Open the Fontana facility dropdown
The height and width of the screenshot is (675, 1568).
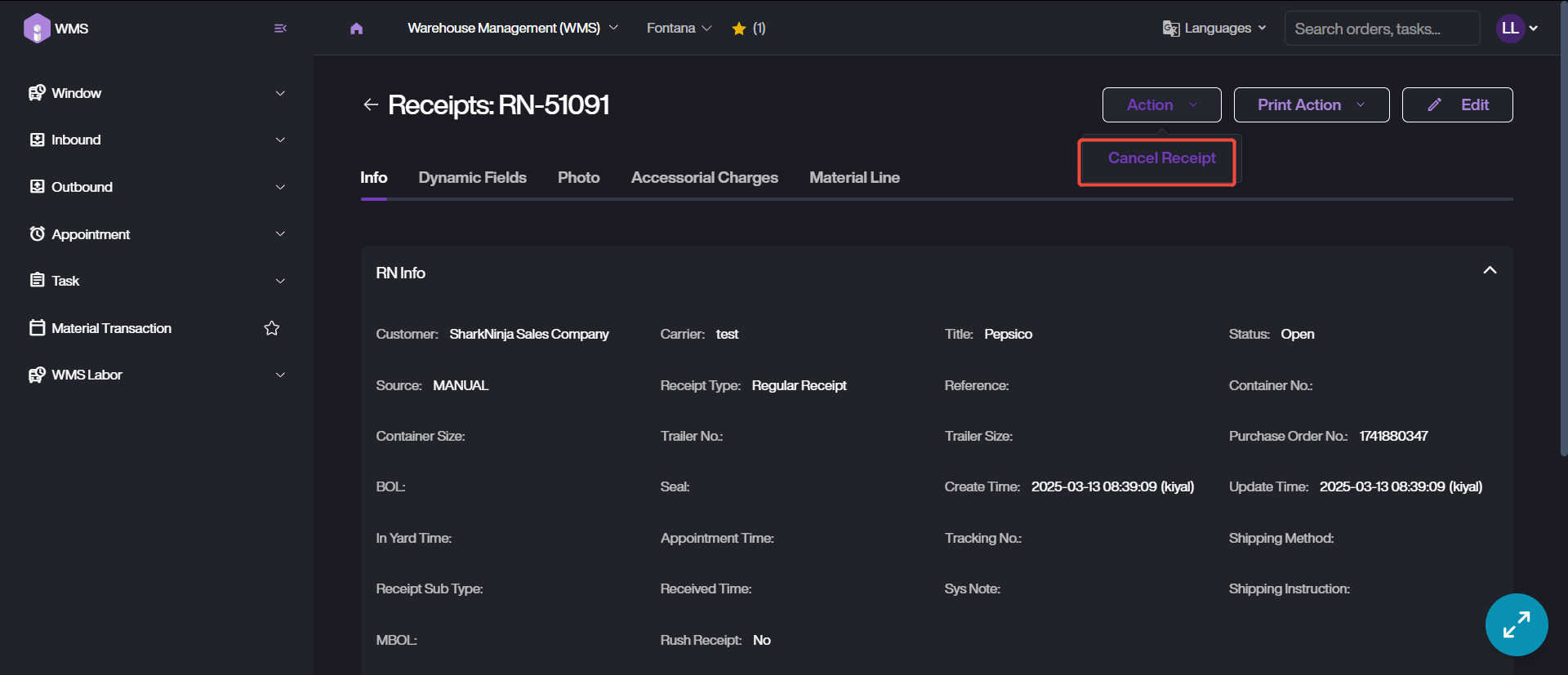(679, 29)
